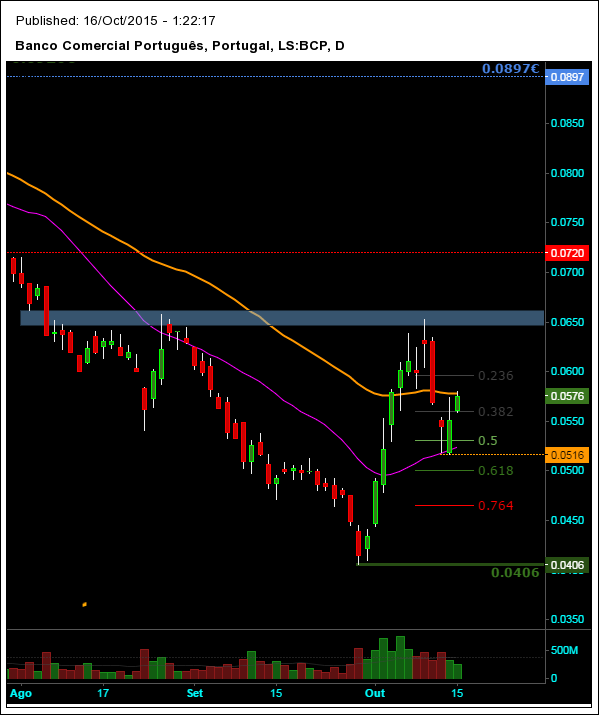Click the 0.0897€ annotation text
The image size is (599, 715).
(511, 69)
